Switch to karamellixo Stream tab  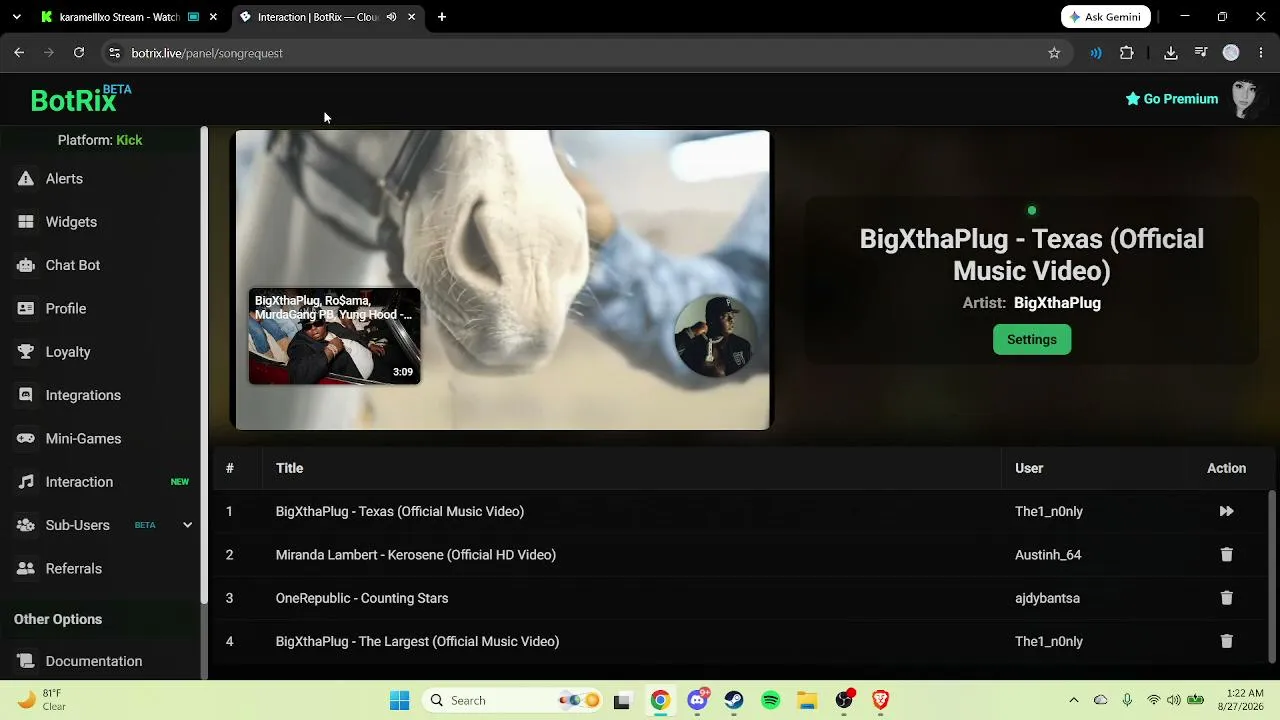pos(119,17)
